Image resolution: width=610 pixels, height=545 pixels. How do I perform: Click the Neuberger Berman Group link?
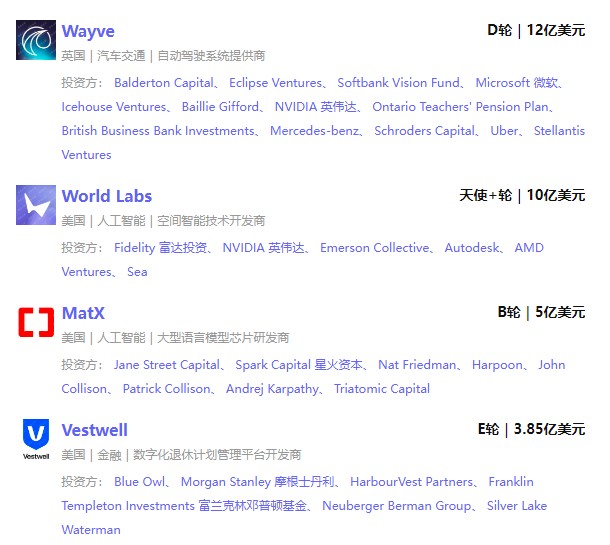(x=396, y=506)
